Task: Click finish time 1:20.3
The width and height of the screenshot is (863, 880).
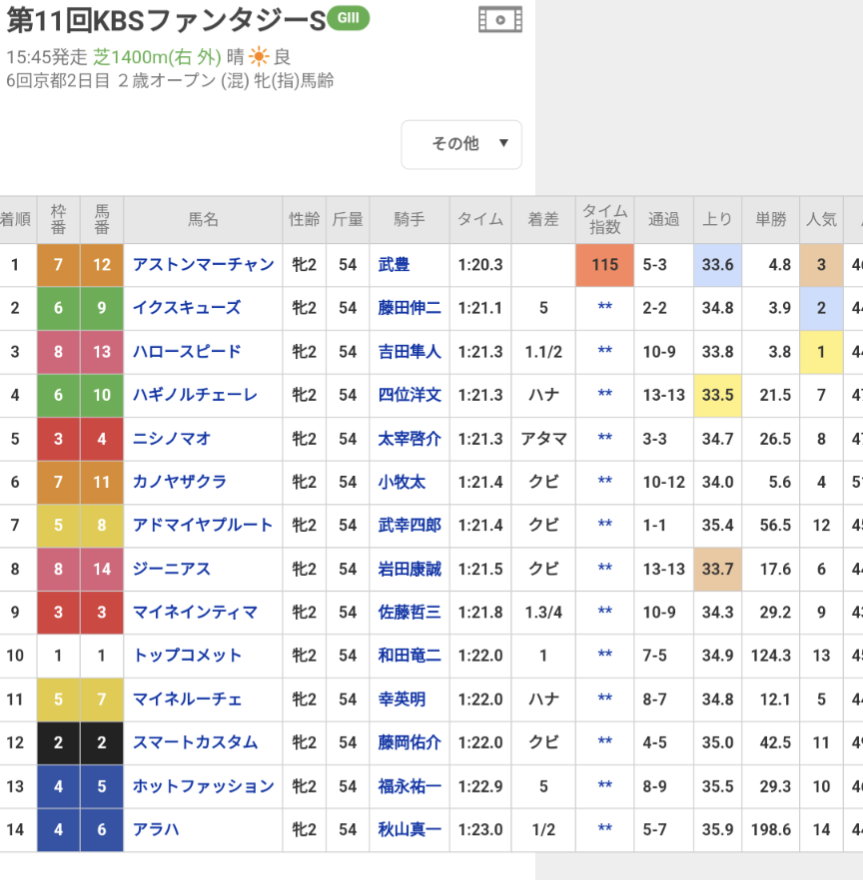Action: click(x=480, y=264)
